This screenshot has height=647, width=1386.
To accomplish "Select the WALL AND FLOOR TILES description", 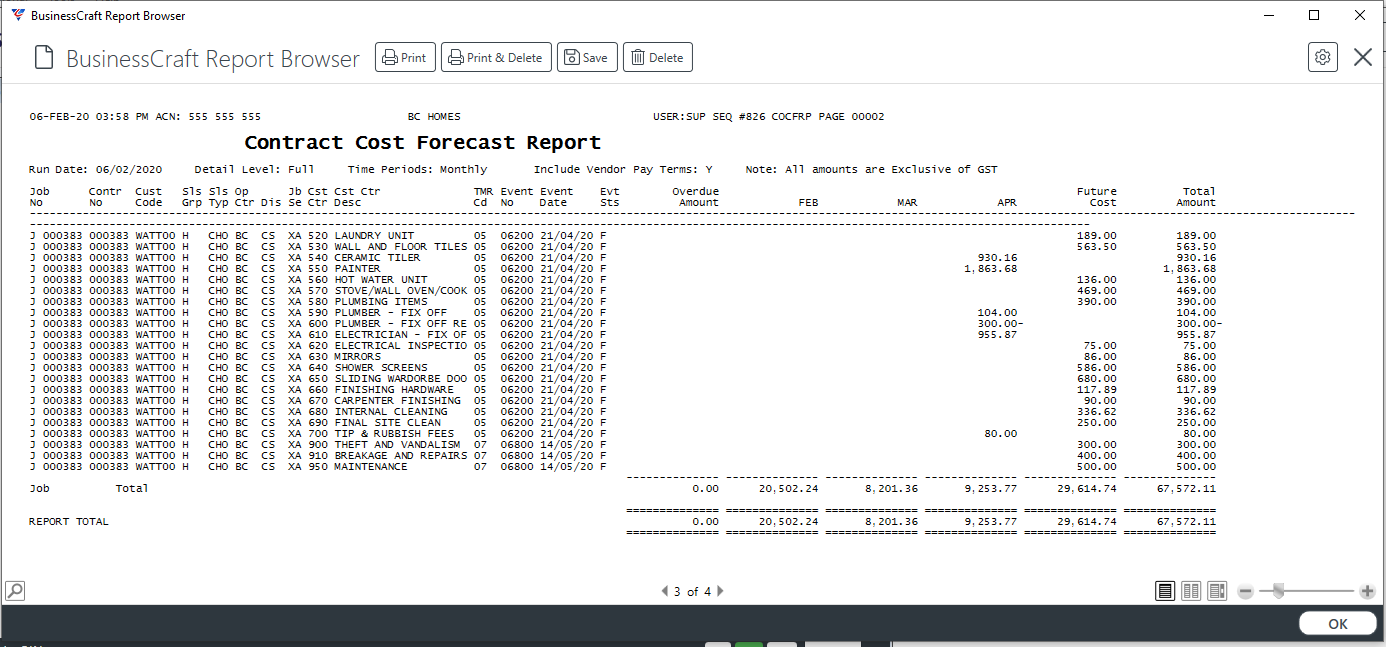I will (x=401, y=246).
